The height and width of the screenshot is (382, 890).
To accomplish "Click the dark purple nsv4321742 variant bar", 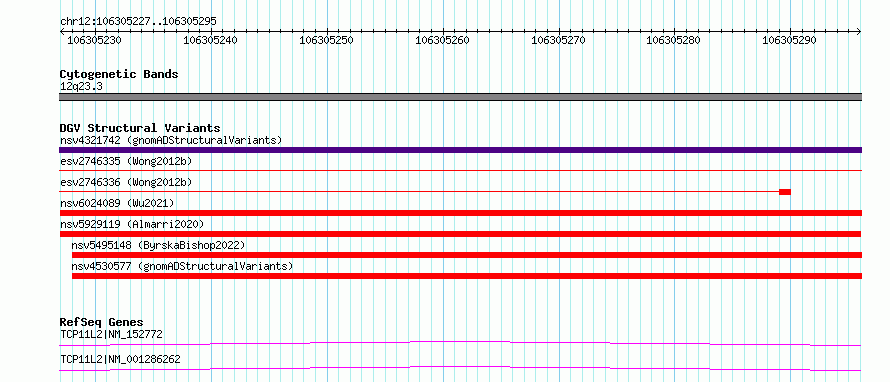I will coord(460,150).
